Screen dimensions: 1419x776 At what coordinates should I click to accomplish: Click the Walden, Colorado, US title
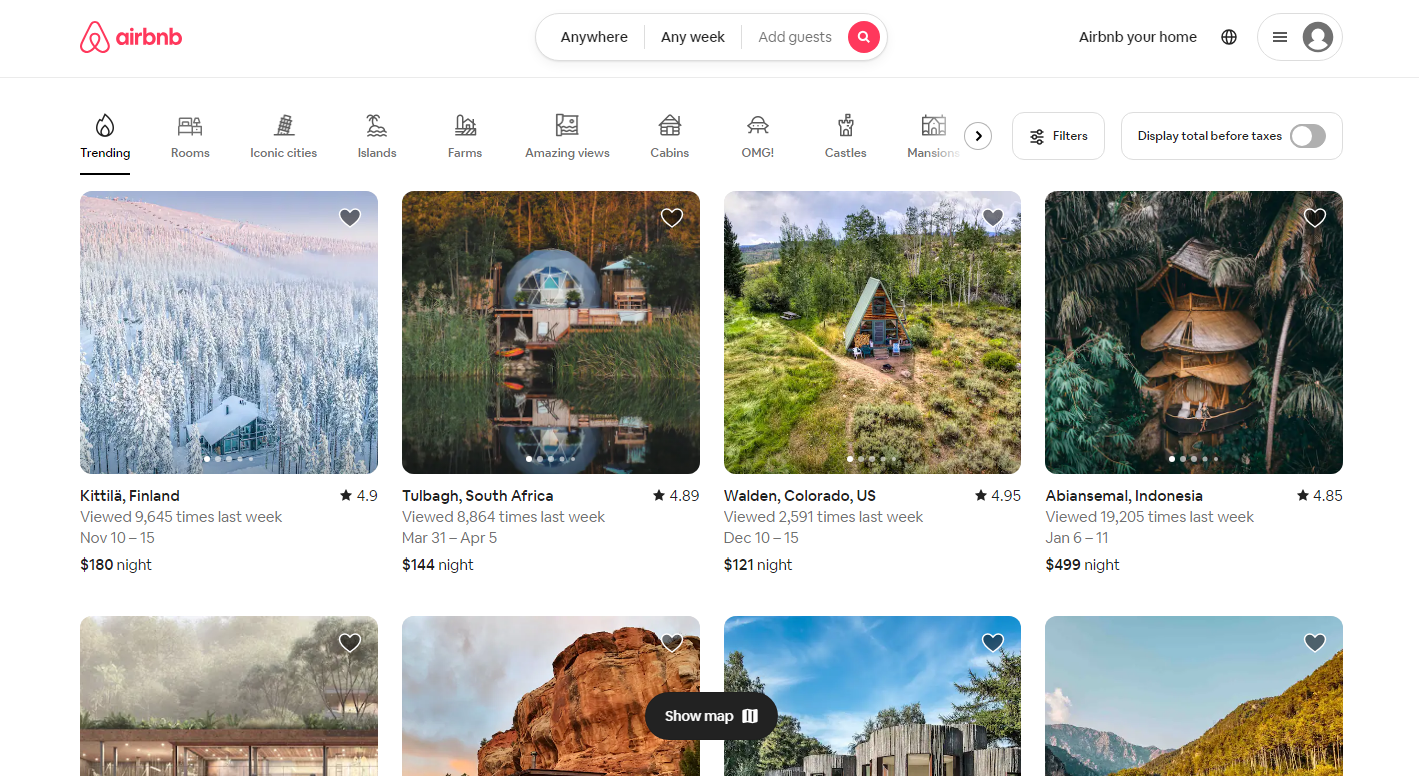tap(800, 496)
